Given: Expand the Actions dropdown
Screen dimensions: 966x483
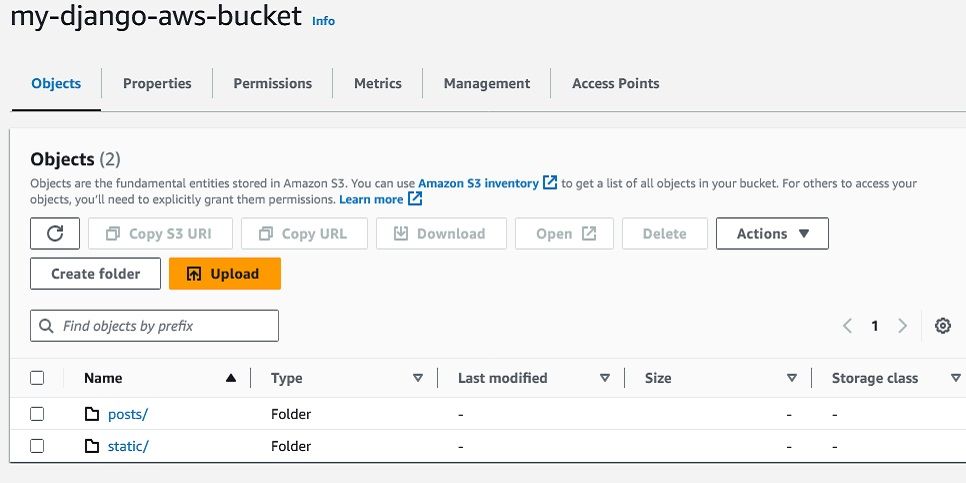Looking at the screenshot, I should point(772,234).
